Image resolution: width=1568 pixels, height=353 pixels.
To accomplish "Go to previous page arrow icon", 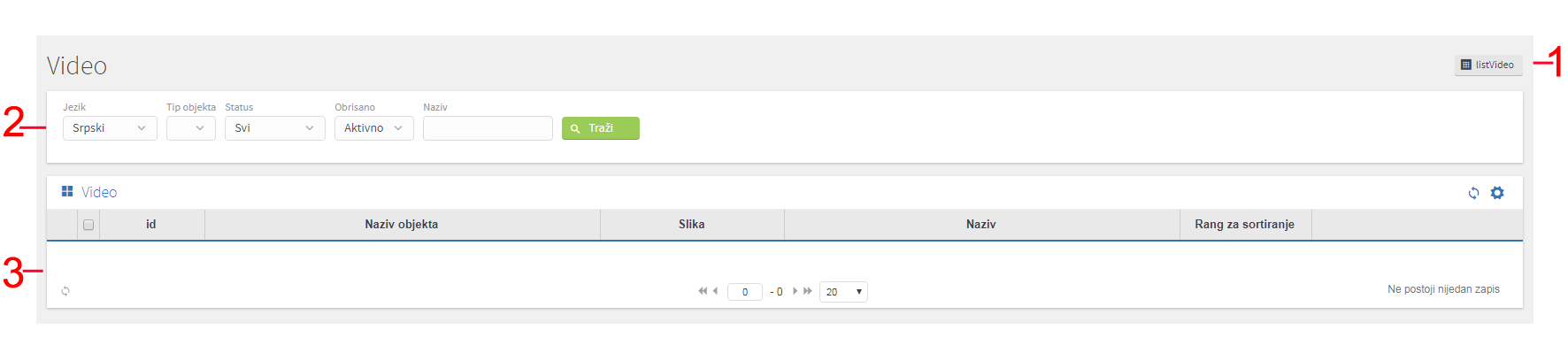I will (715, 291).
